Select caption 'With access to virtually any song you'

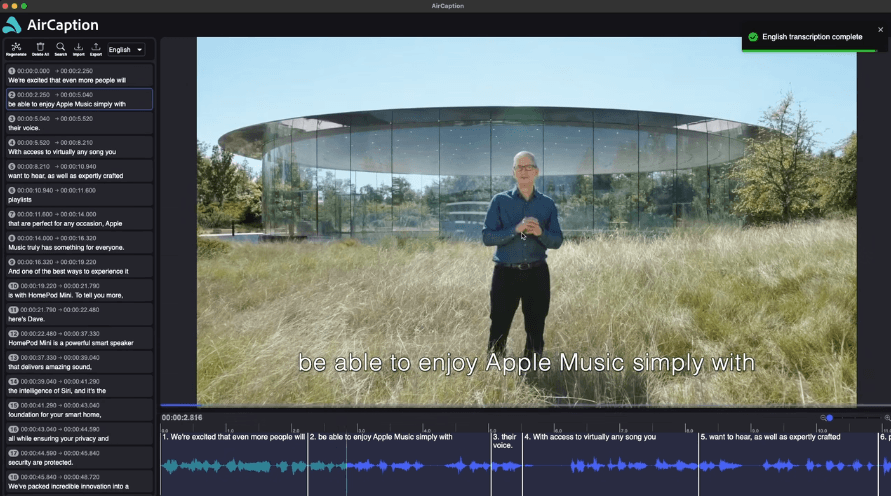(x=80, y=147)
